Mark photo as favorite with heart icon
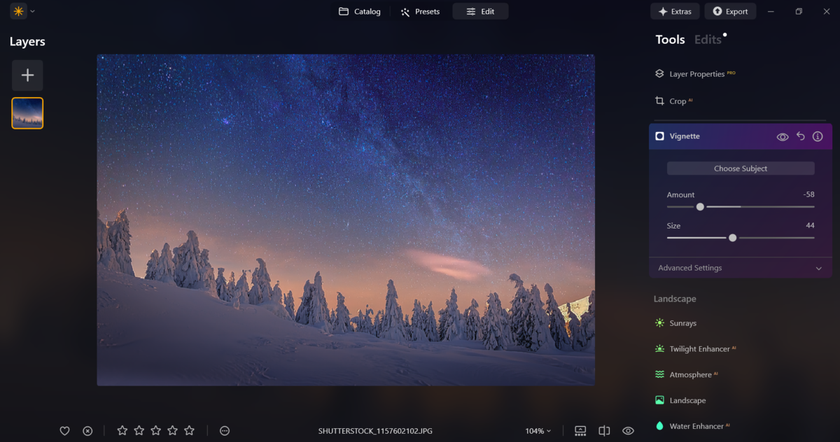The height and width of the screenshot is (442, 840). pos(65,431)
